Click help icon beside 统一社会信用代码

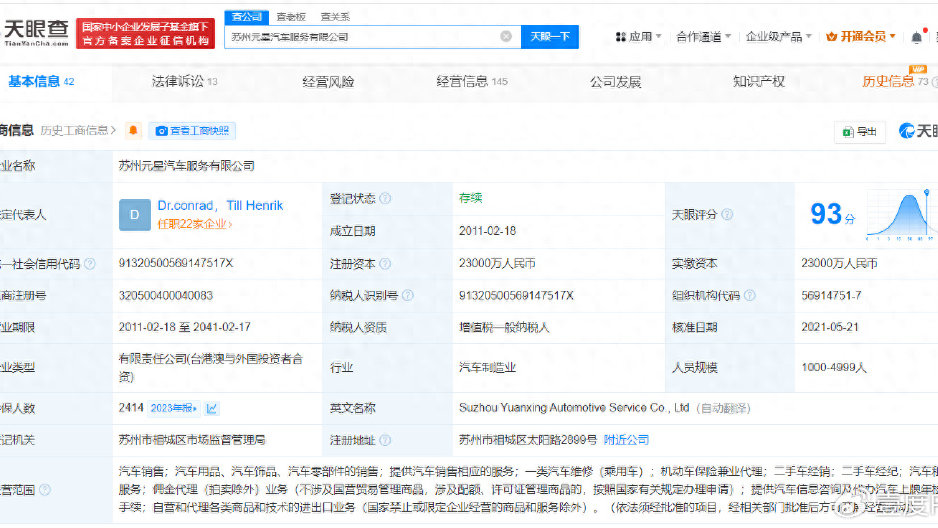[90, 264]
